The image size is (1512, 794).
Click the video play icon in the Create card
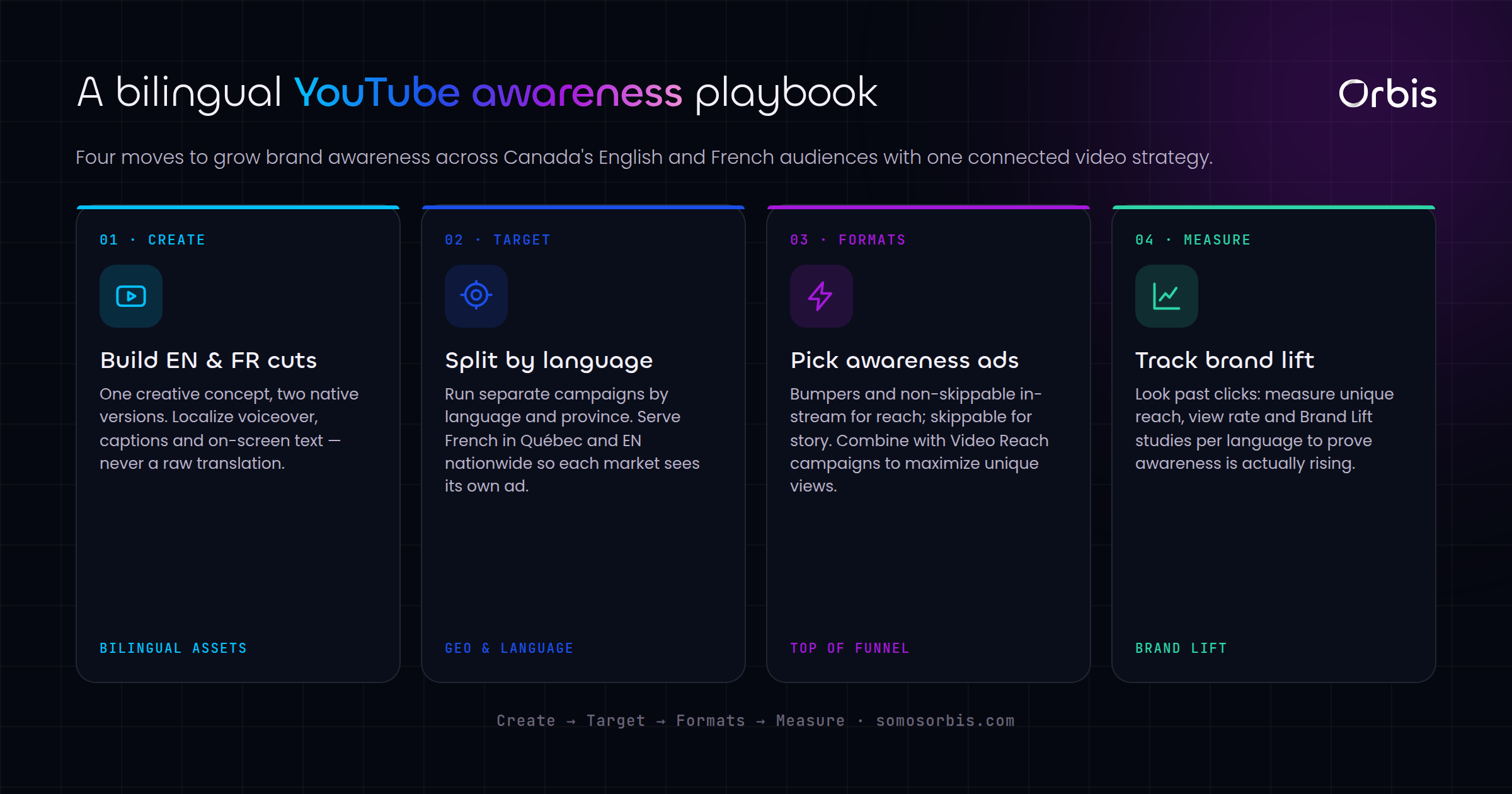click(131, 296)
